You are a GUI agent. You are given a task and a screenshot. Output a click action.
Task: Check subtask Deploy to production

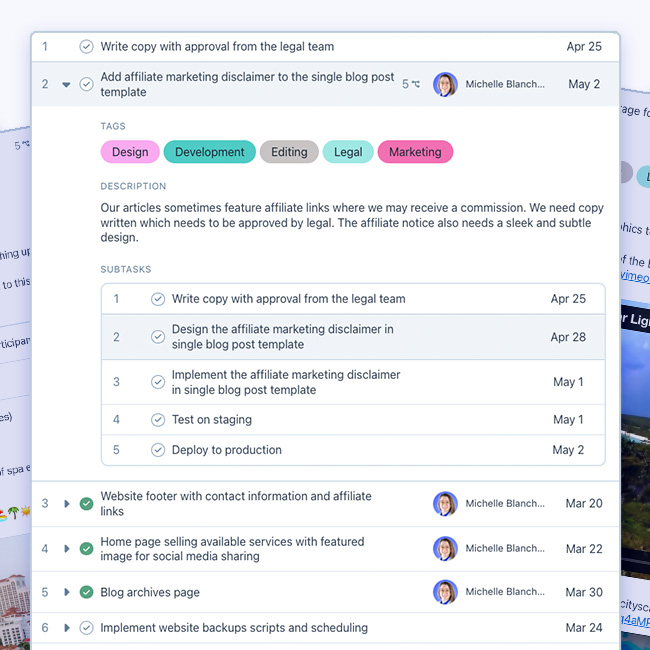[x=158, y=450]
